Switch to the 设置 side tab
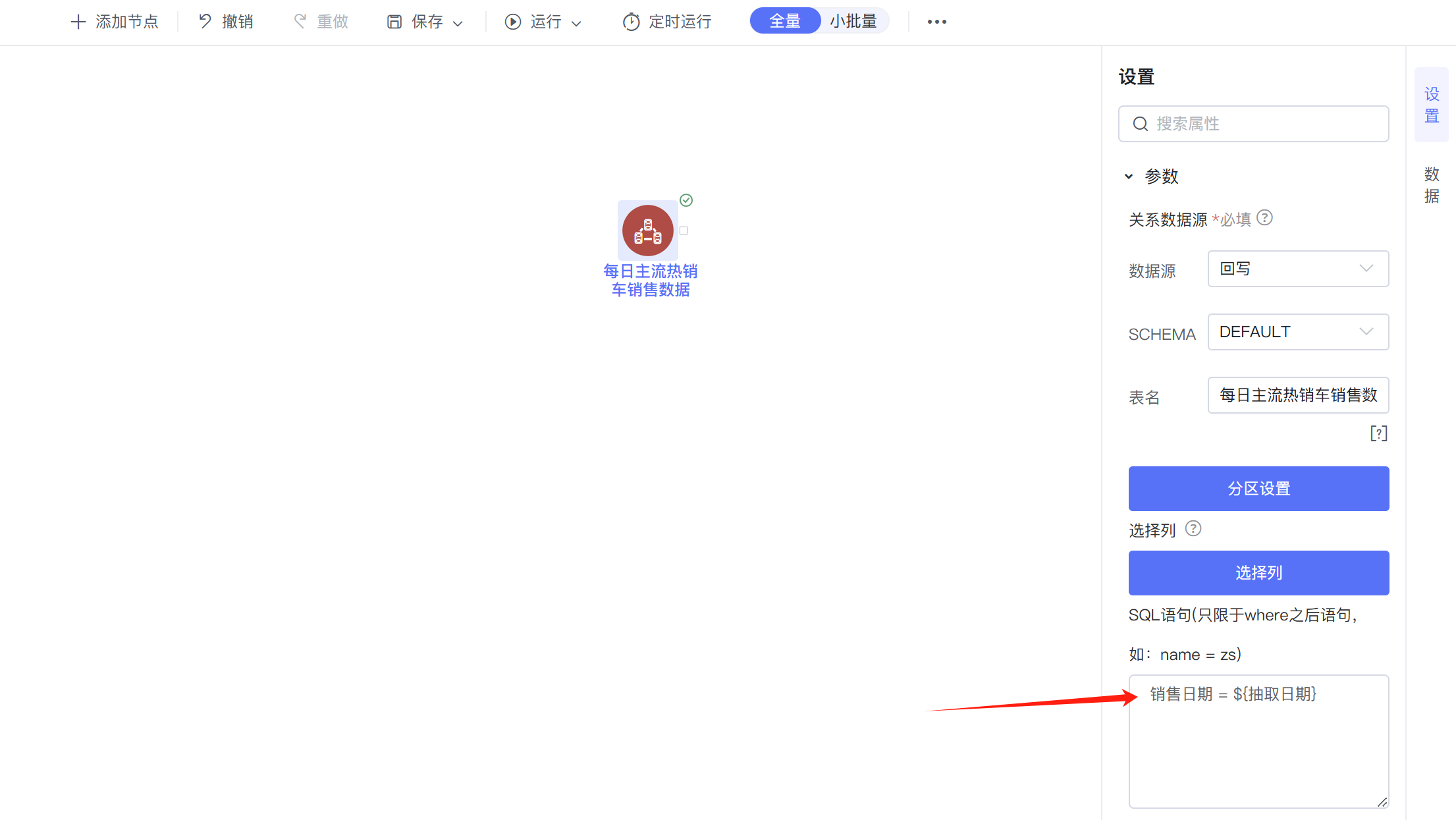Viewport: 1456px width, 820px height. click(x=1432, y=105)
